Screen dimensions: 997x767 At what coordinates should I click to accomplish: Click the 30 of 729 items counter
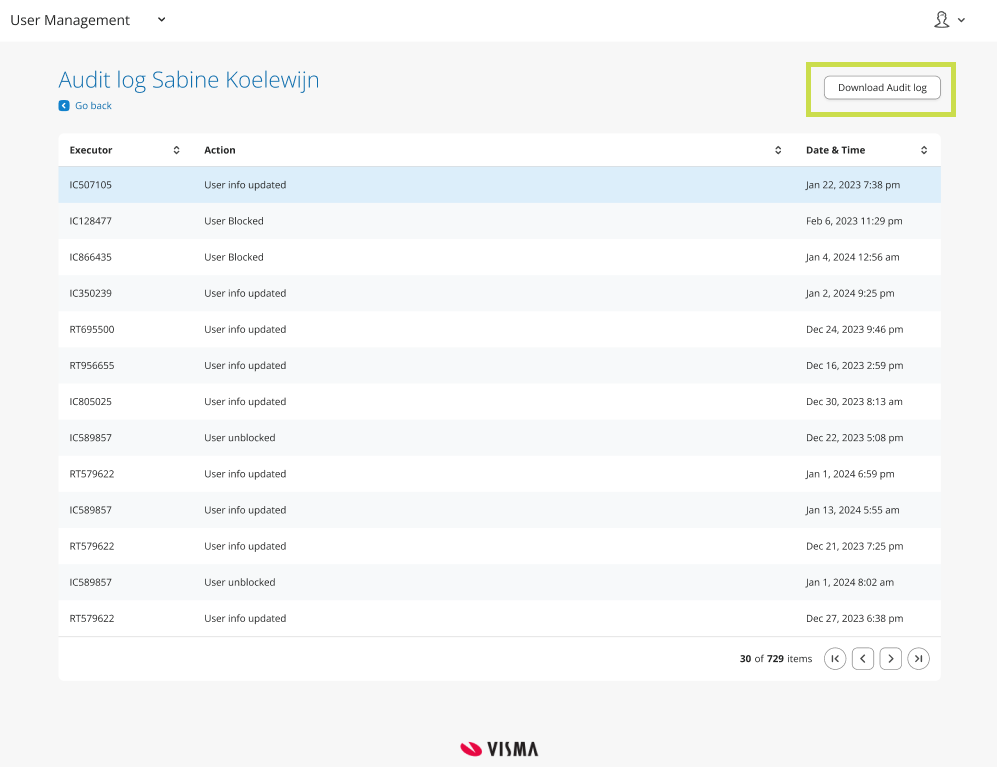pyautogui.click(x=776, y=659)
